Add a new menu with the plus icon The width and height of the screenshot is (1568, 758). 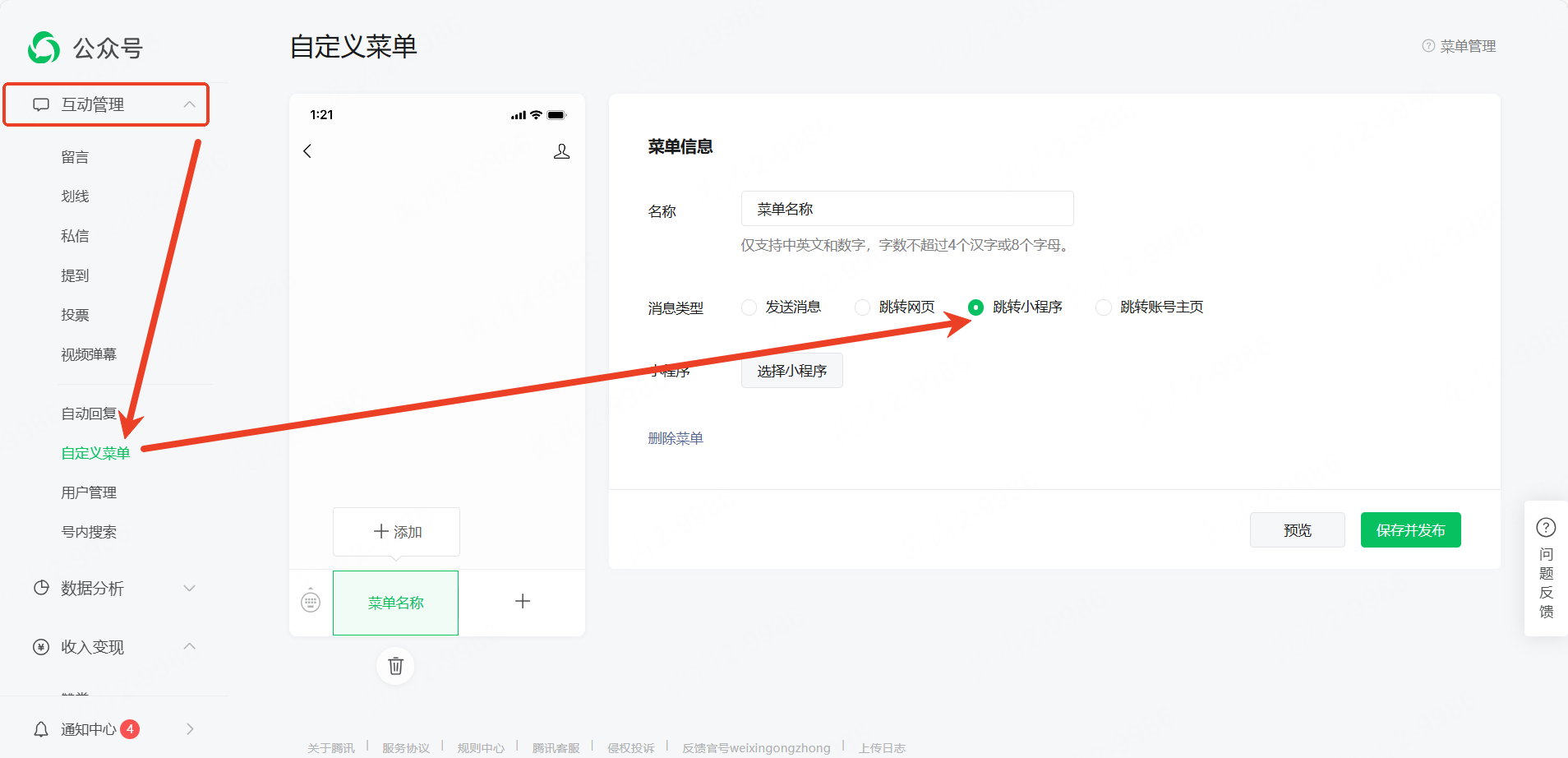(x=523, y=602)
